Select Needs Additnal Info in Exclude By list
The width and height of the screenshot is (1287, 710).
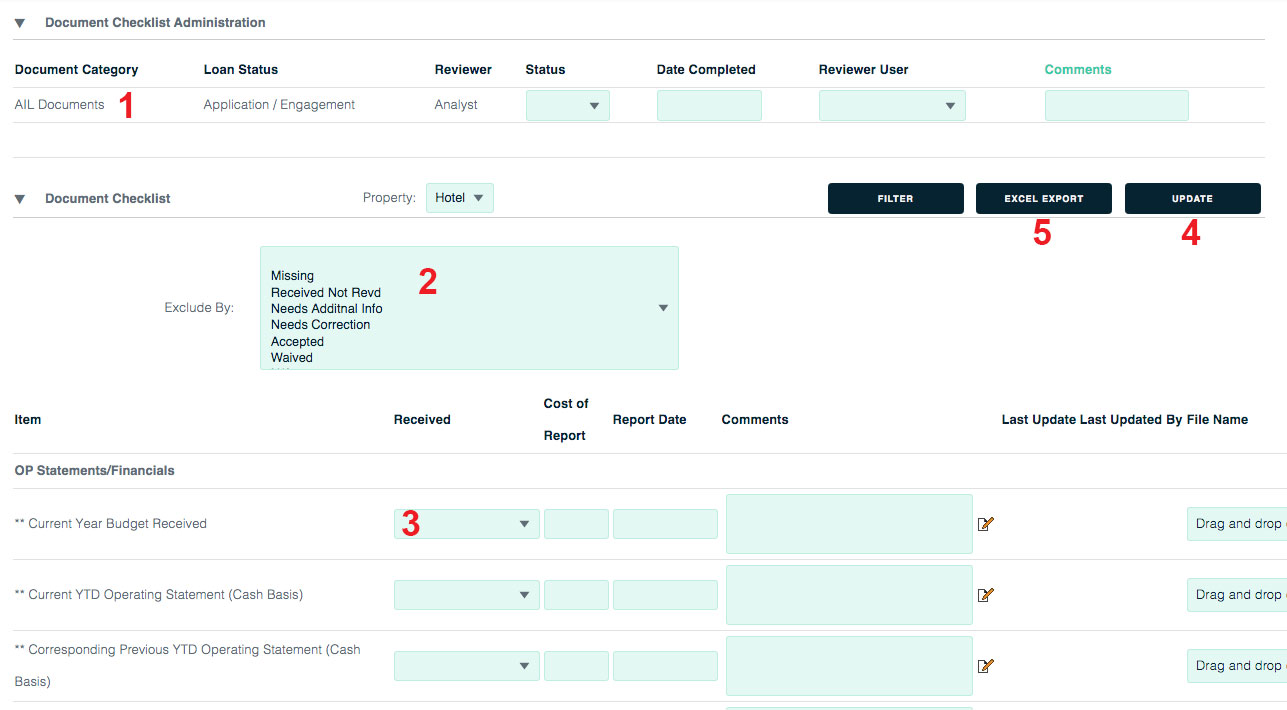coord(326,309)
